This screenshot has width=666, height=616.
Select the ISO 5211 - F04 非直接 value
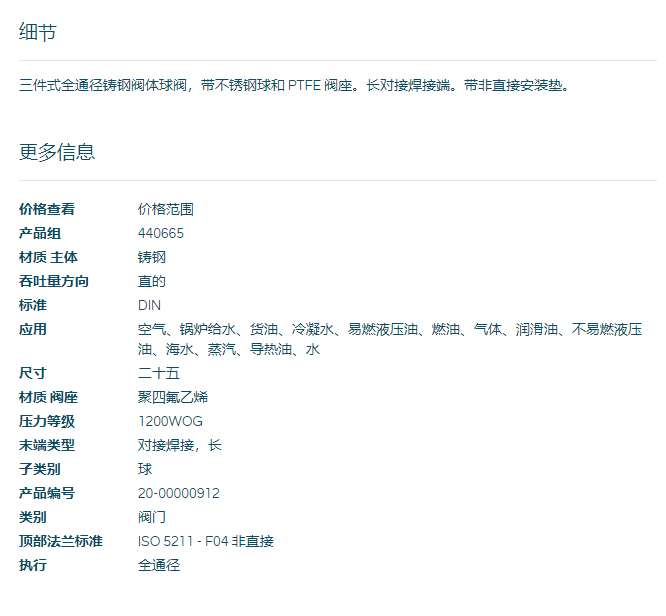[x=206, y=541]
